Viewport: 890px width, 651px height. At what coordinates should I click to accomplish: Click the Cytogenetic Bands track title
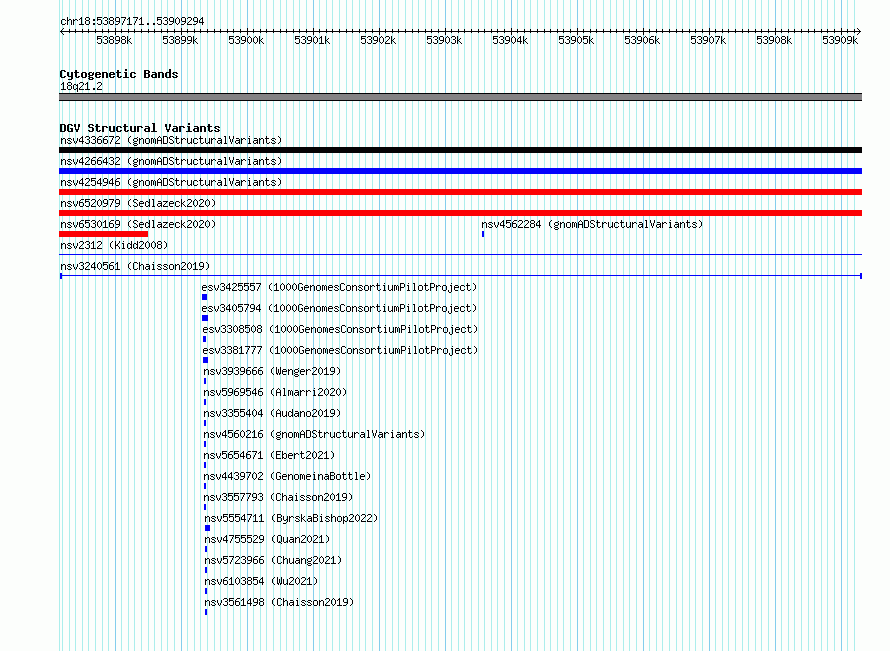[119, 74]
